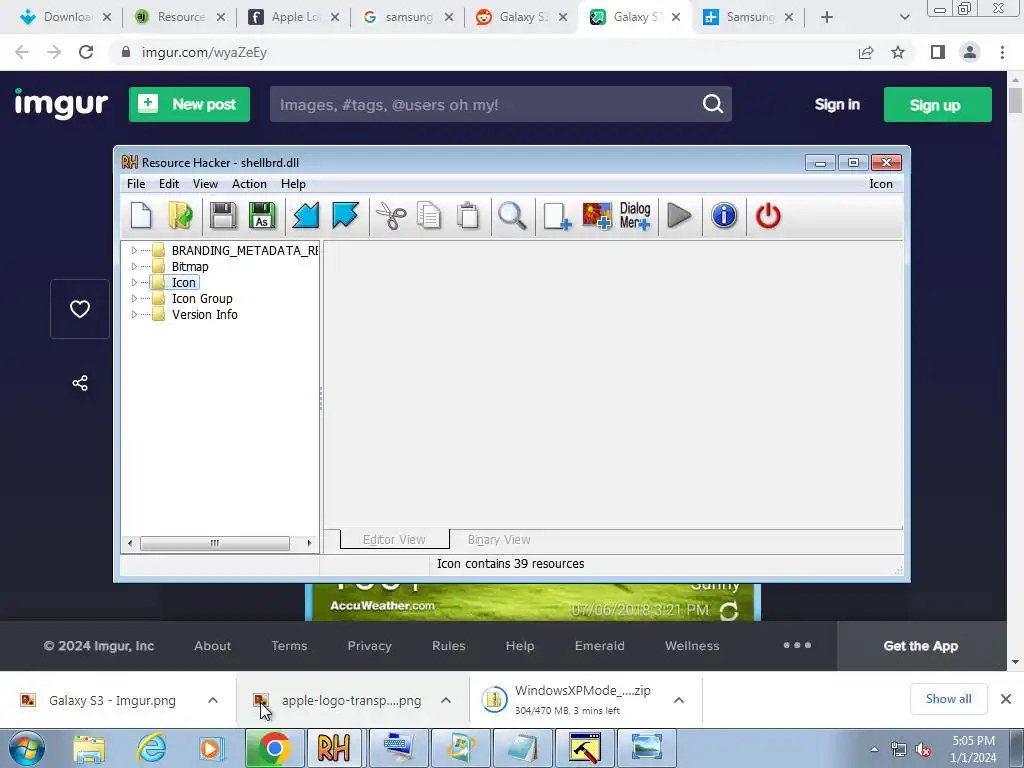This screenshot has height=768, width=1024.
Task: Click the gray play compile icon
Action: click(679, 216)
